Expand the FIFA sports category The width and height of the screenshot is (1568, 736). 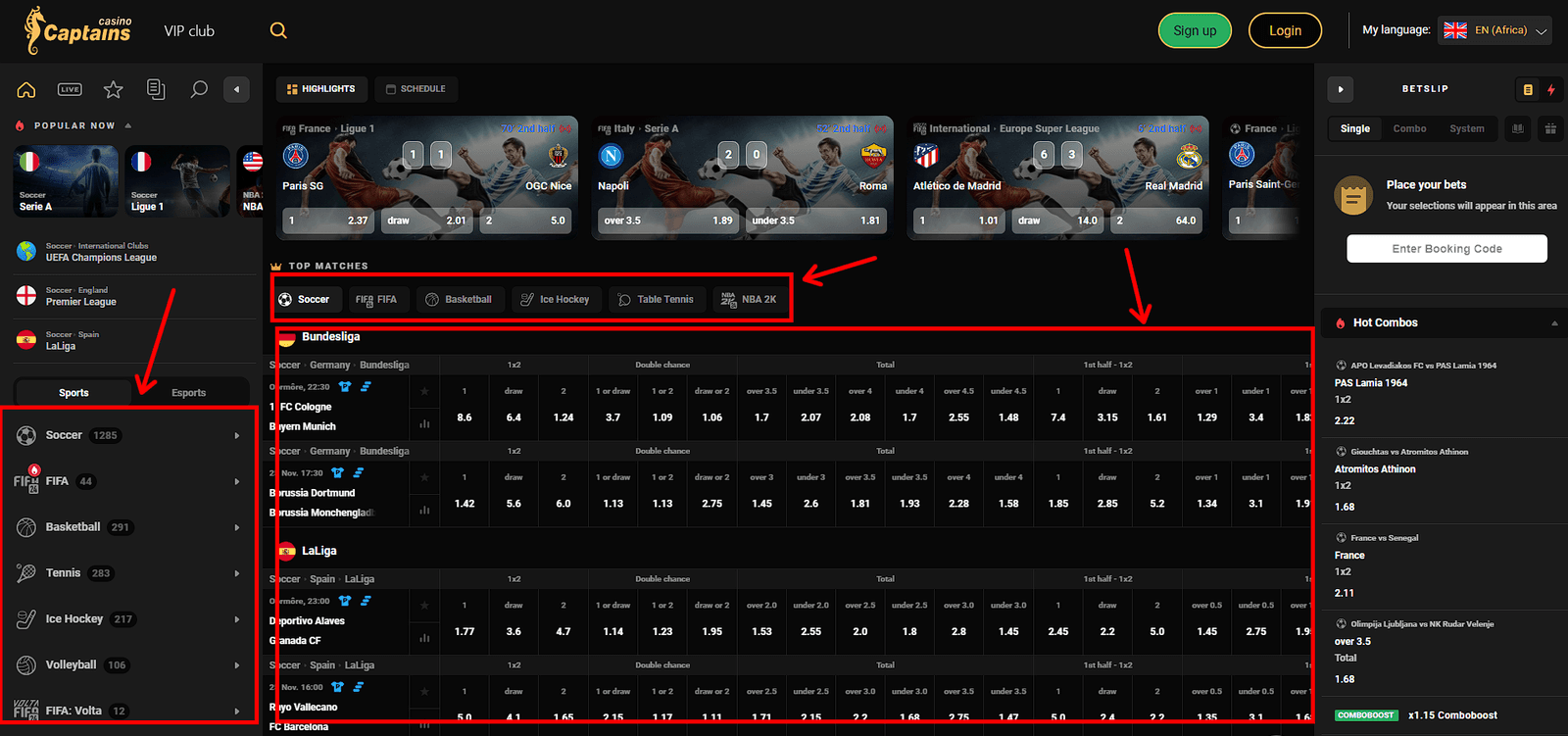[x=128, y=481]
